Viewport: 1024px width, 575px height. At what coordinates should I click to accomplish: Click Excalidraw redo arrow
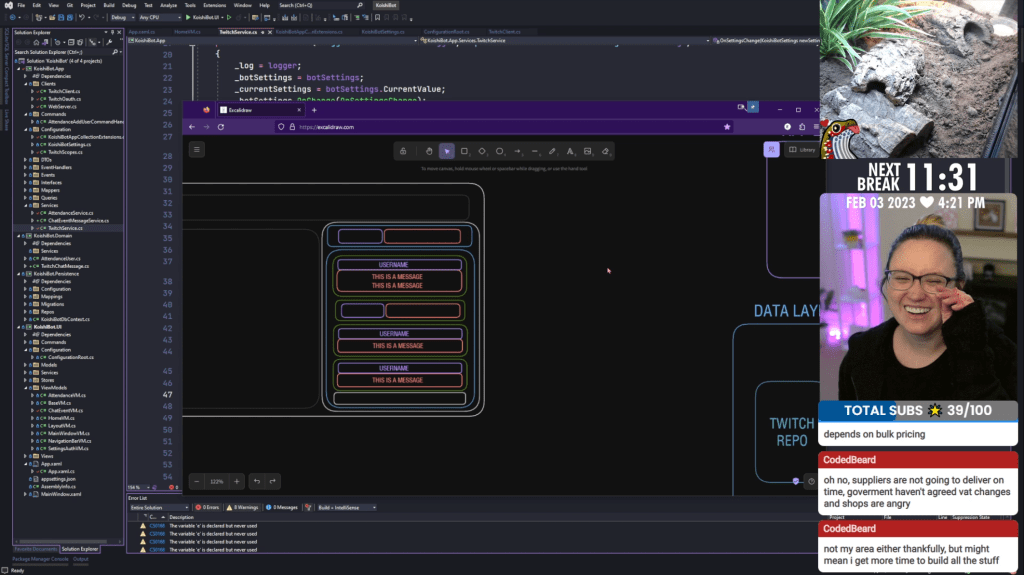pos(272,482)
